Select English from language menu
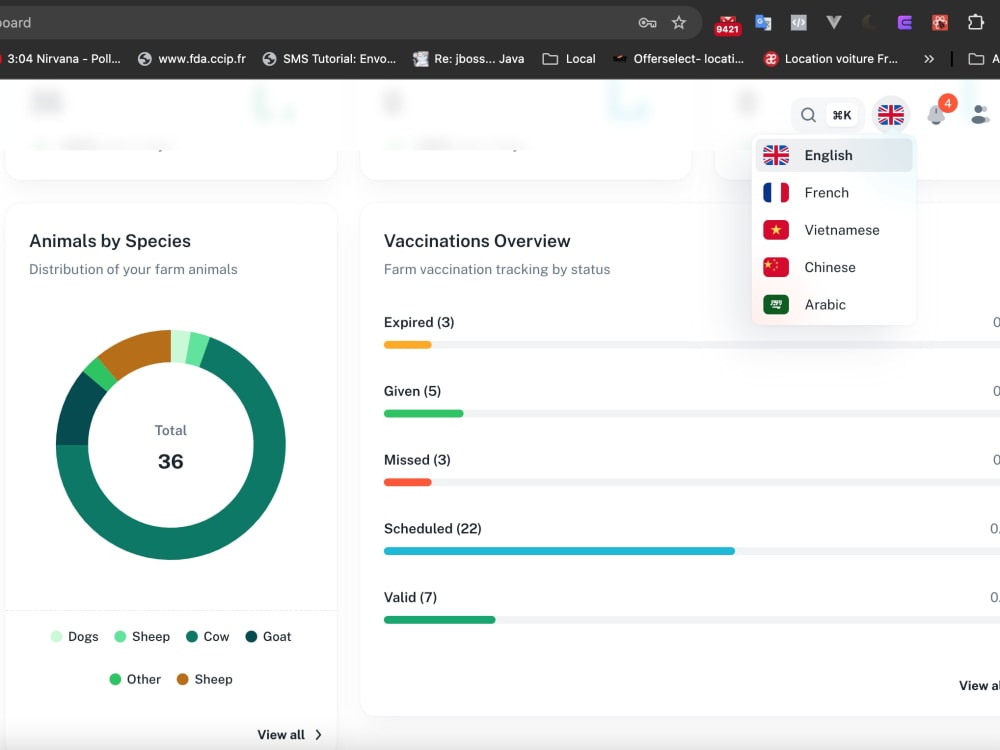The height and width of the screenshot is (750, 1000). (x=834, y=155)
